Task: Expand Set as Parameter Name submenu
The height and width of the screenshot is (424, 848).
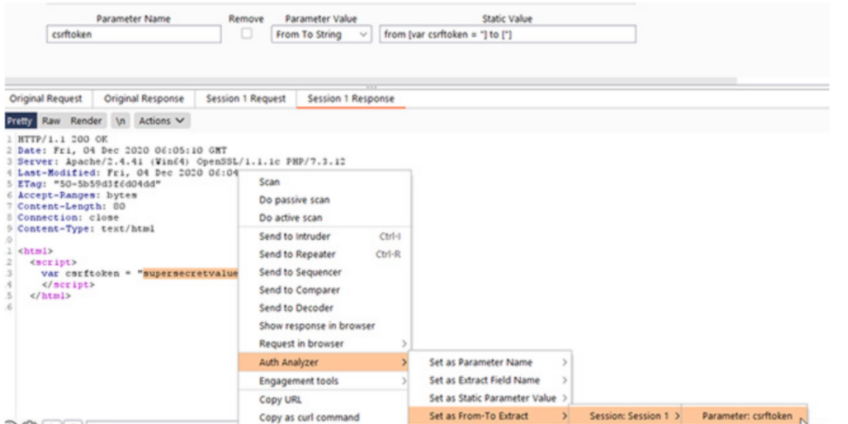Action: point(490,362)
